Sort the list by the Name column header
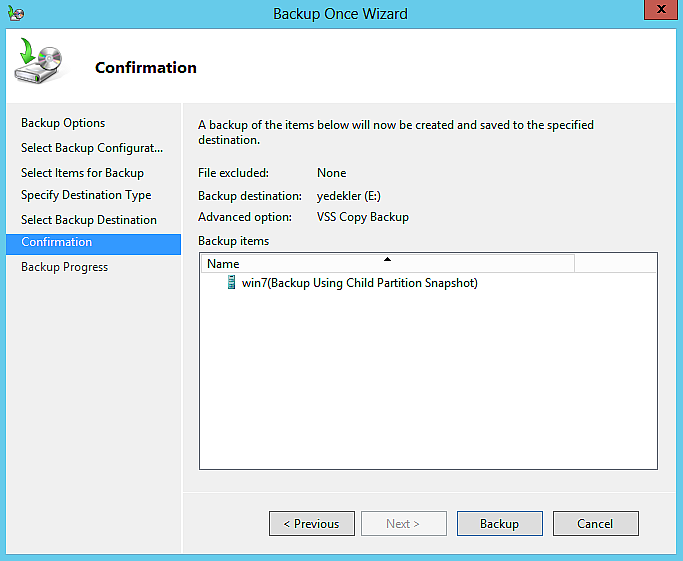The width and height of the screenshot is (683, 561). (388, 264)
